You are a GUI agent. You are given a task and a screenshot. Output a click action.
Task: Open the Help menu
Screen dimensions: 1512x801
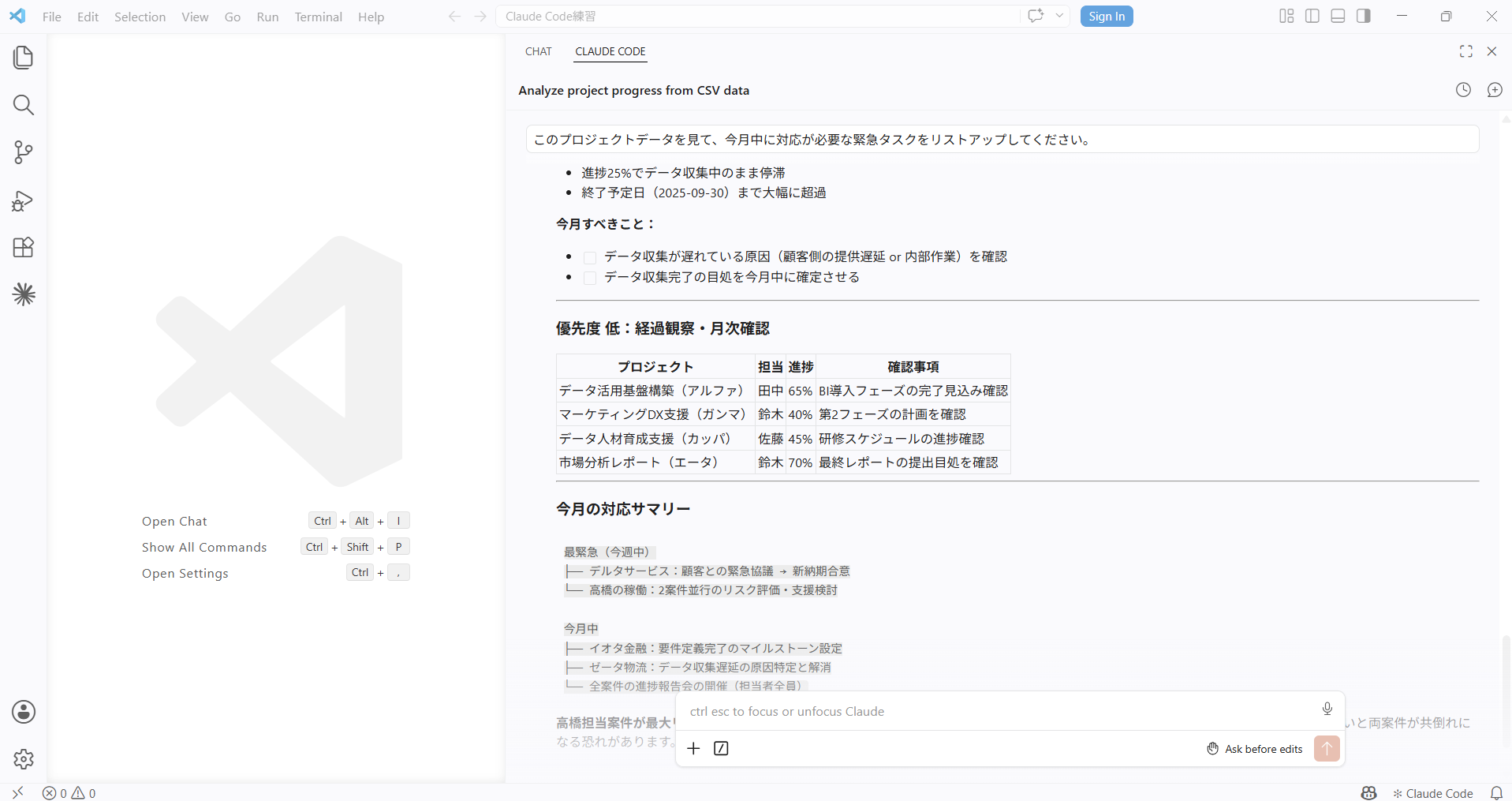(x=371, y=17)
